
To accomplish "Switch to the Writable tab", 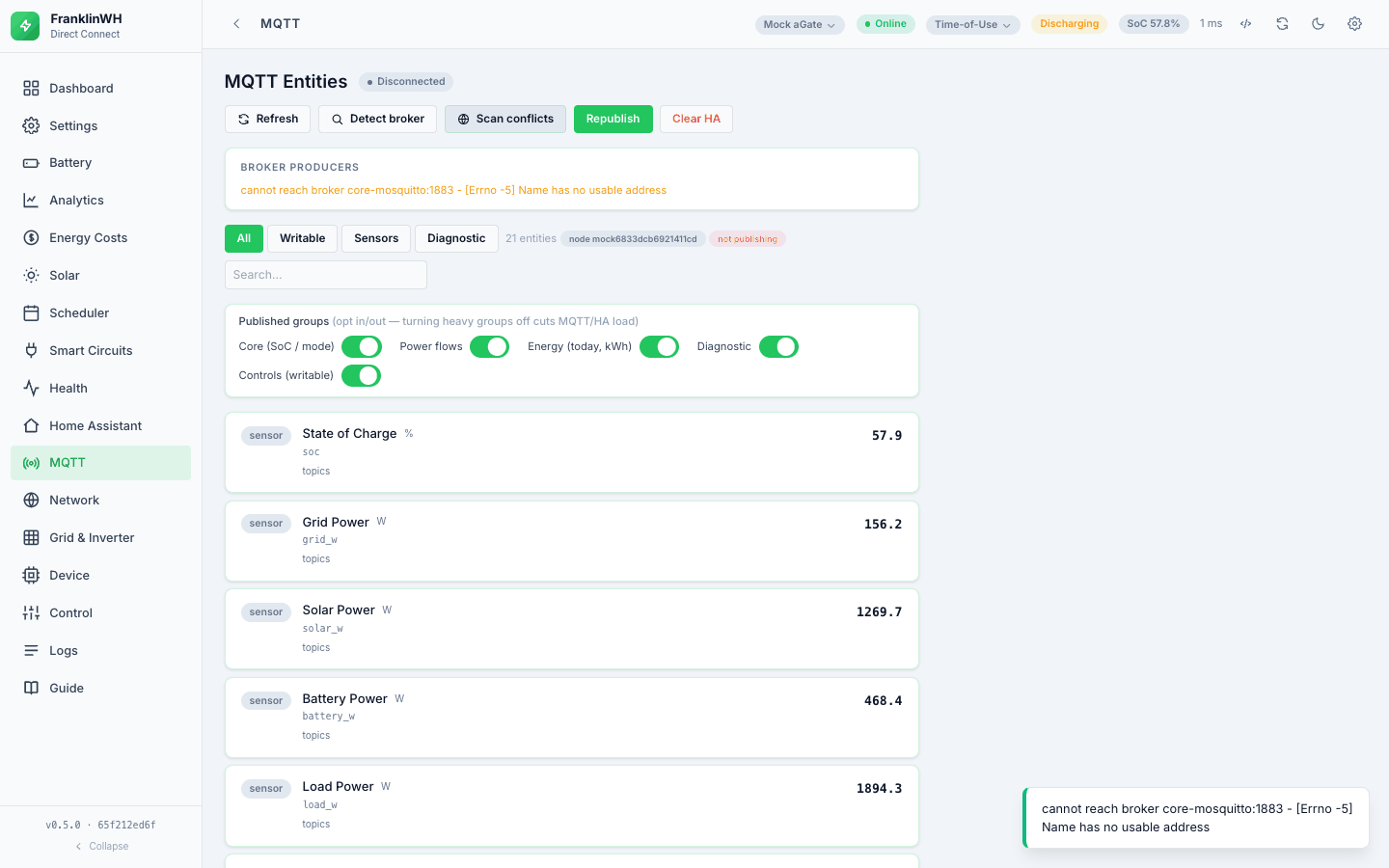I will (303, 239).
